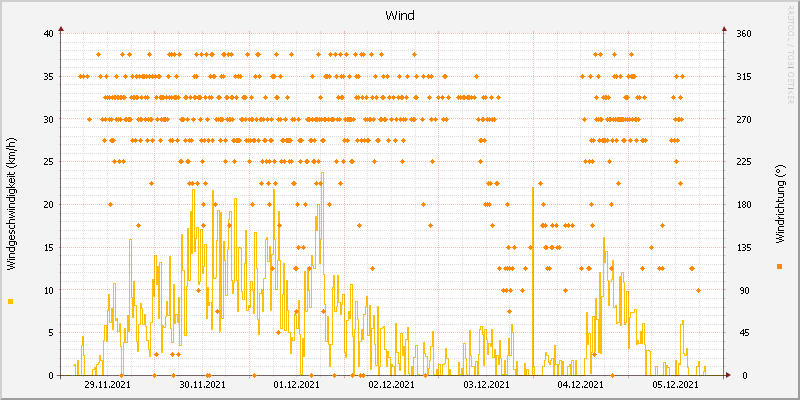Viewport: 800px width, 400px height.
Task: Select the 29.11.2021 date label
Action: 108,384
